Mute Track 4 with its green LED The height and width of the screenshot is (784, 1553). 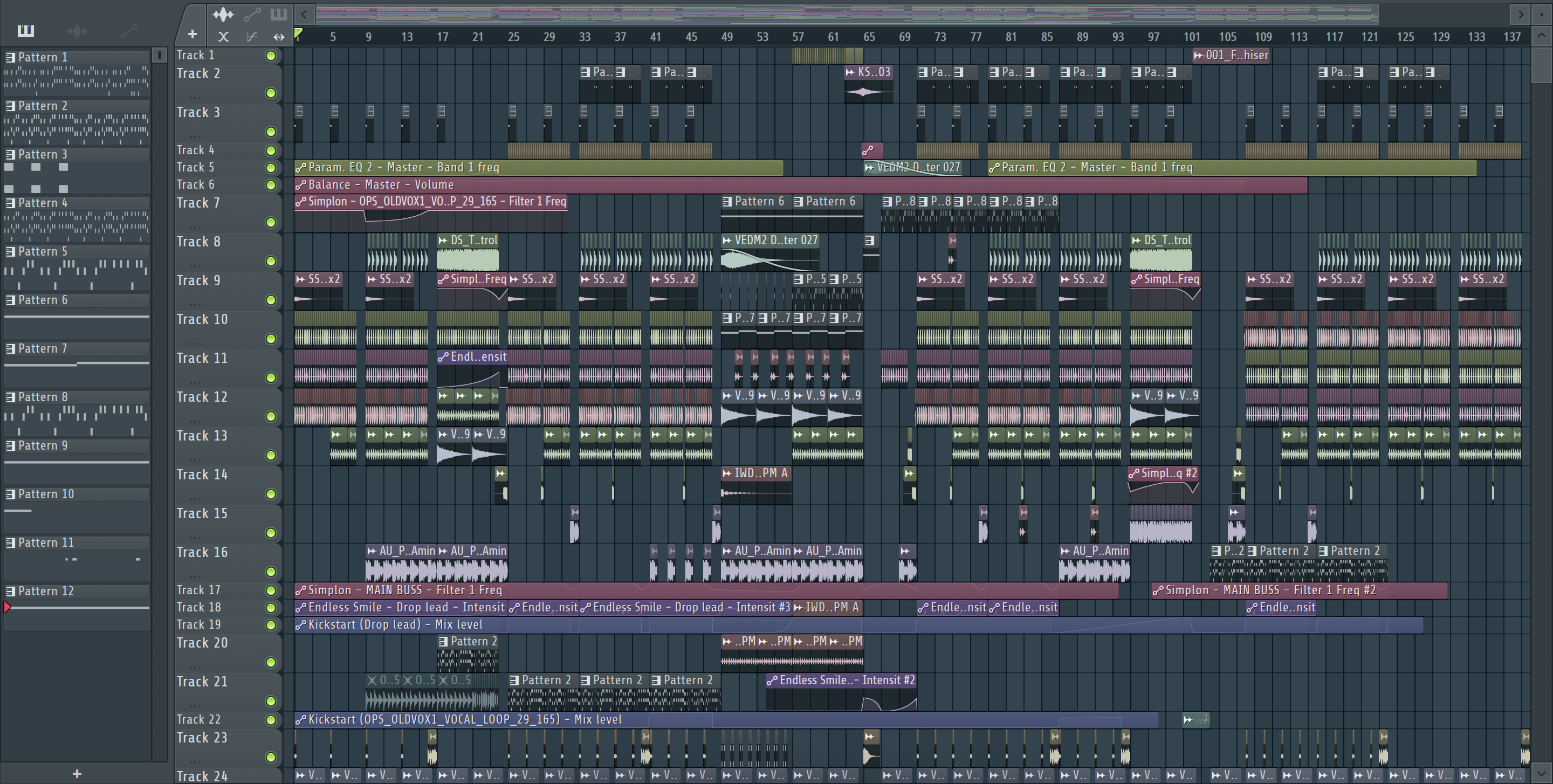coord(271,150)
